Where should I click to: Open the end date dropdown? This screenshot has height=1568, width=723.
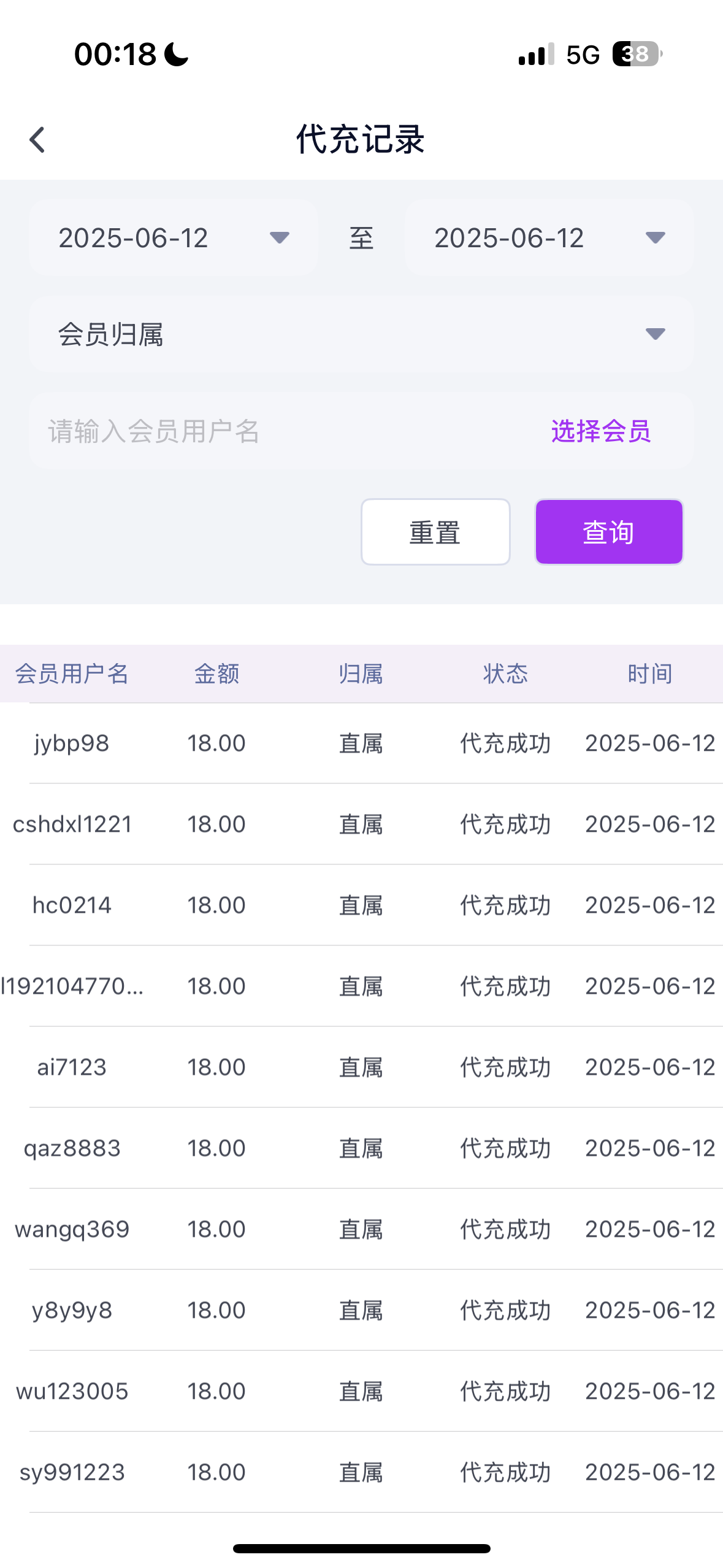(x=549, y=238)
